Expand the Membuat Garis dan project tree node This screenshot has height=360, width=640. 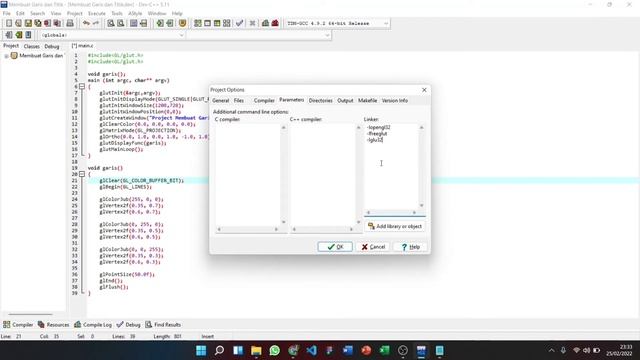[x=6, y=56]
